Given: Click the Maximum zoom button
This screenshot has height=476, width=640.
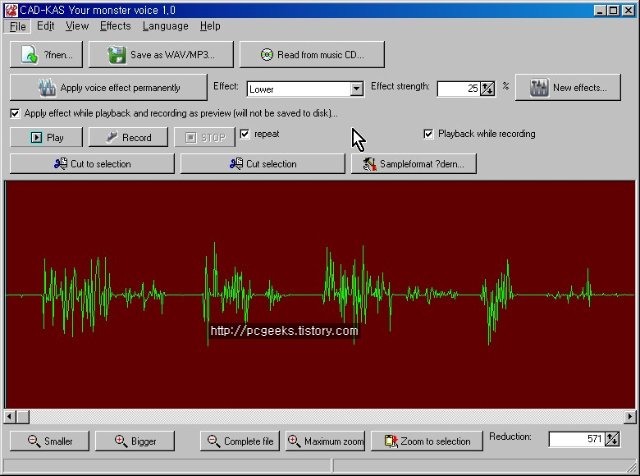Looking at the screenshot, I should click(325, 441).
